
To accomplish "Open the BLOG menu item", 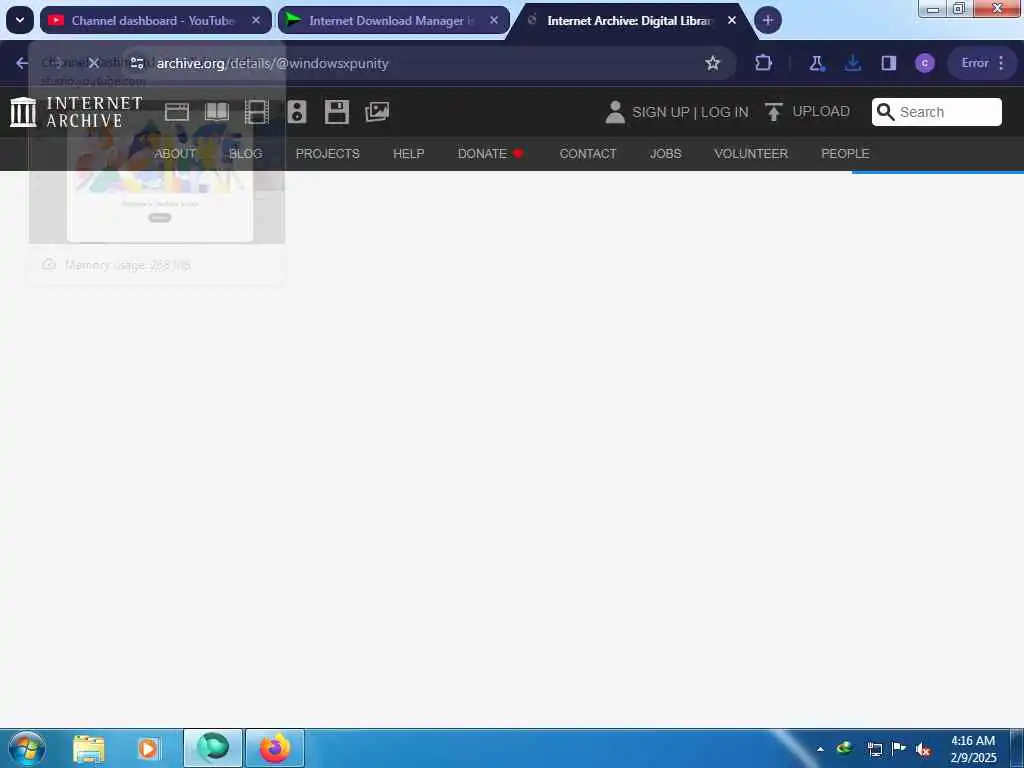I will coord(246,153).
